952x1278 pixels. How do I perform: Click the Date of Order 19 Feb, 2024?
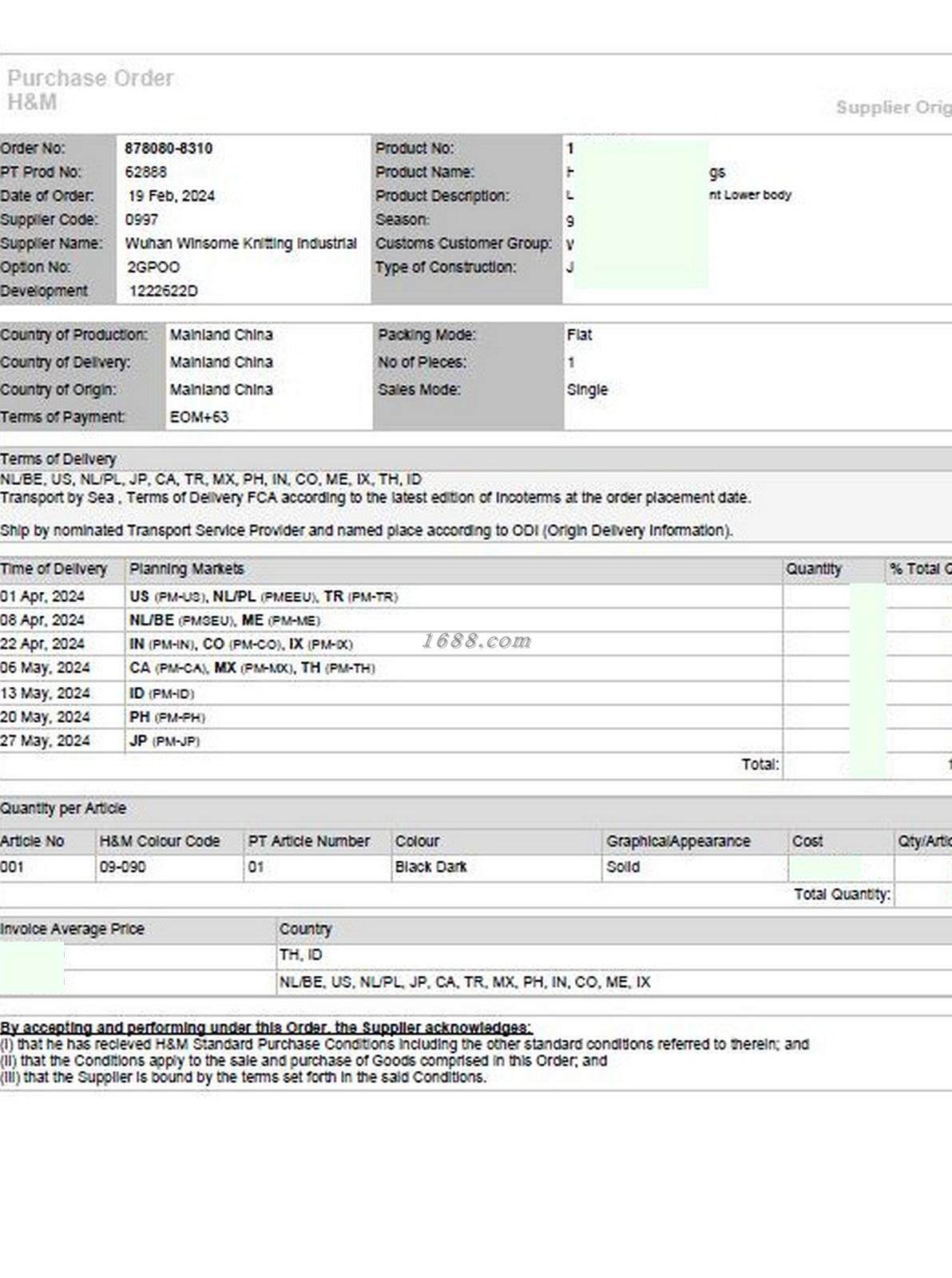[x=172, y=196]
